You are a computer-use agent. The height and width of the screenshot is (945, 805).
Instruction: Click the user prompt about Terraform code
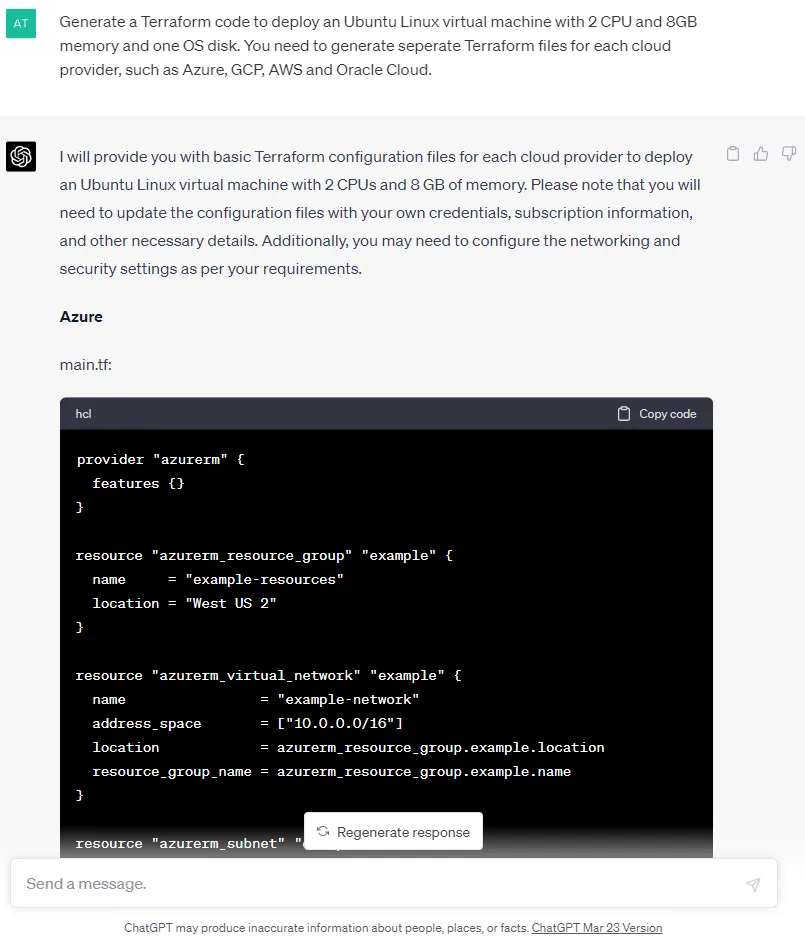pos(378,46)
